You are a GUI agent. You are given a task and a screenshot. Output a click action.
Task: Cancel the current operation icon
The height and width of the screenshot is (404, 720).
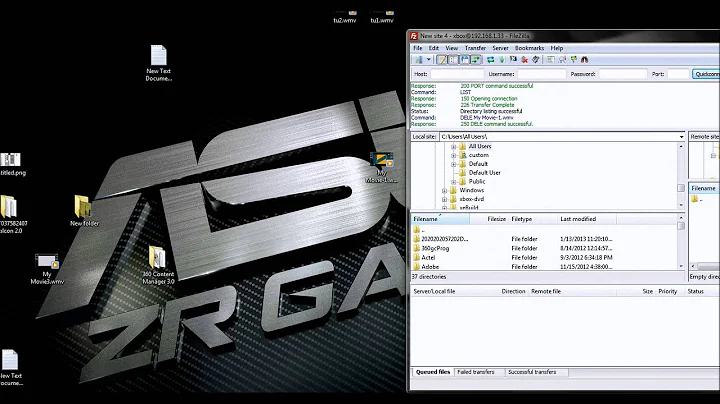pos(513,60)
